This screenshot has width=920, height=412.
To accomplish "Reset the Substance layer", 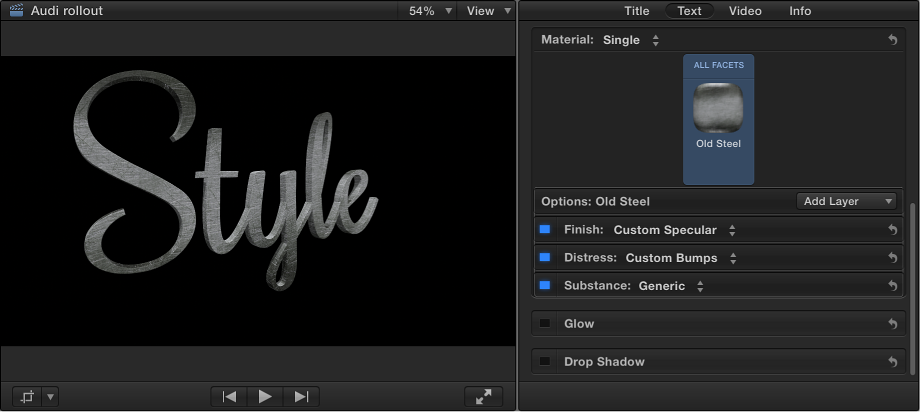I will pos(892,286).
